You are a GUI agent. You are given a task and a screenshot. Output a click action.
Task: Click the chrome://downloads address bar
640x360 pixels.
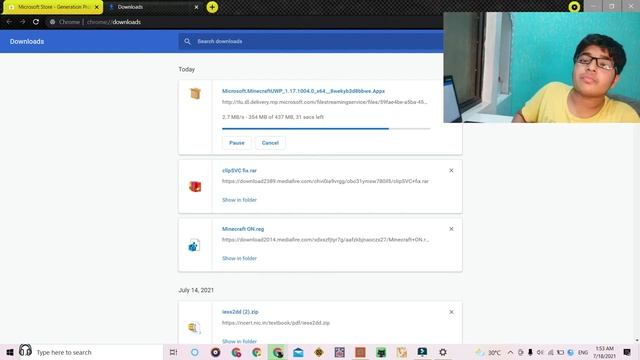pyautogui.click(x=245, y=22)
